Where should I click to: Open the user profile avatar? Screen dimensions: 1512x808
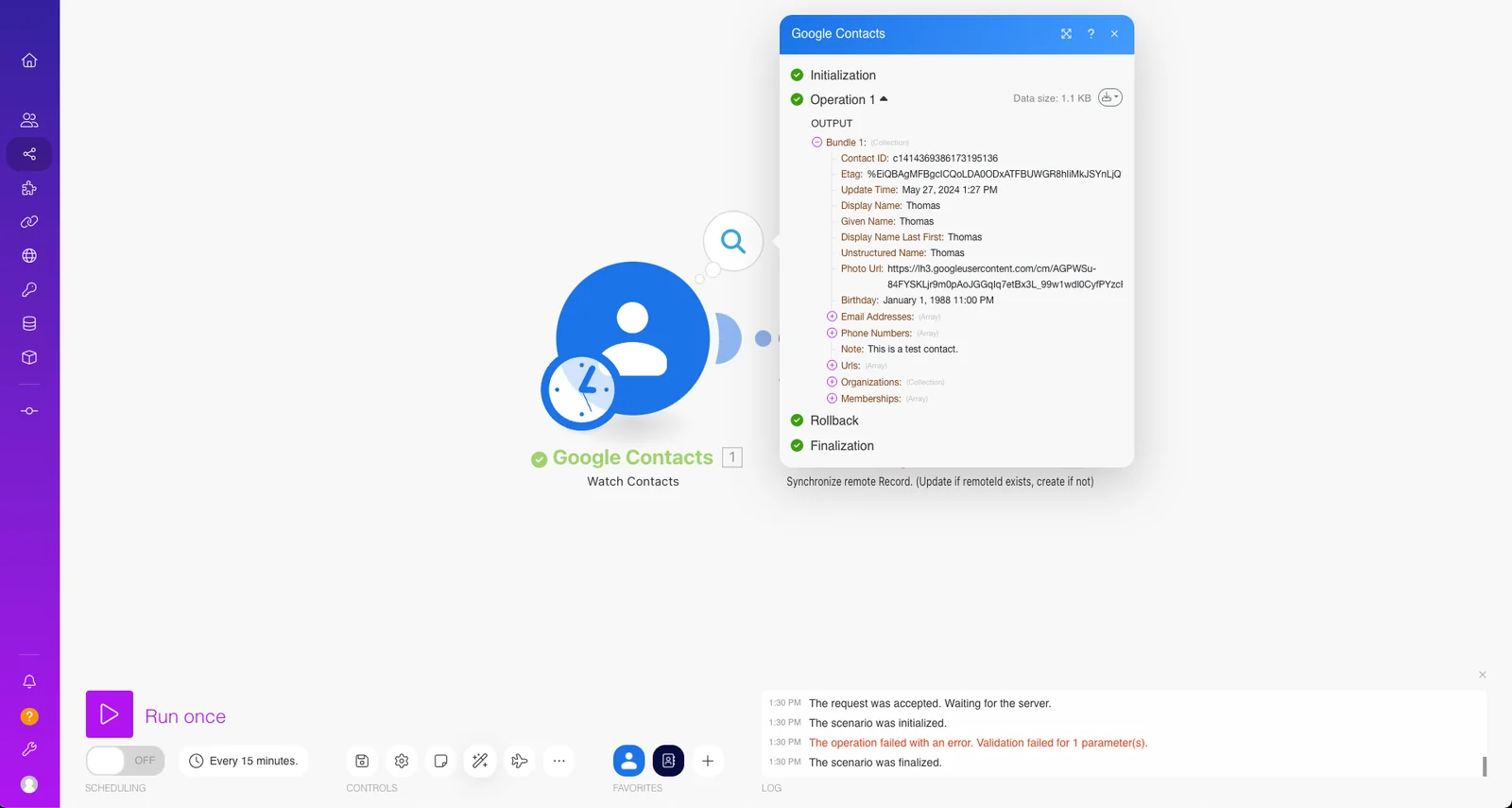tap(29, 784)
